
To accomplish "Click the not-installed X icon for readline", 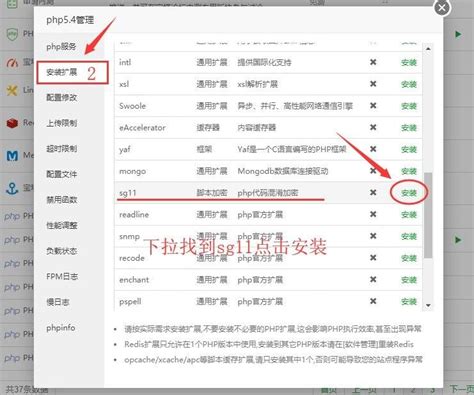I will click(373, 214).
